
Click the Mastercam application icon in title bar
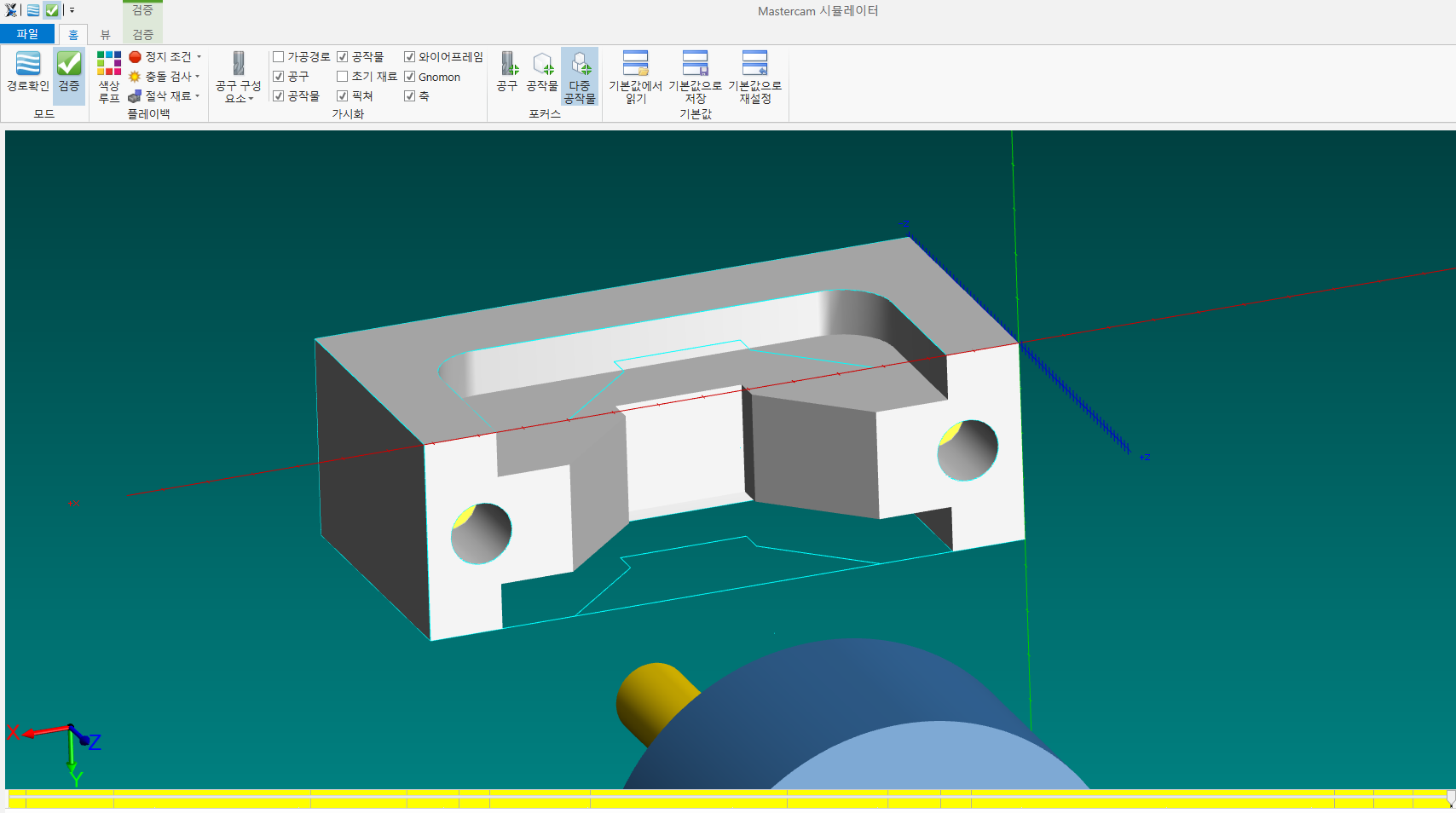[11, 10]
